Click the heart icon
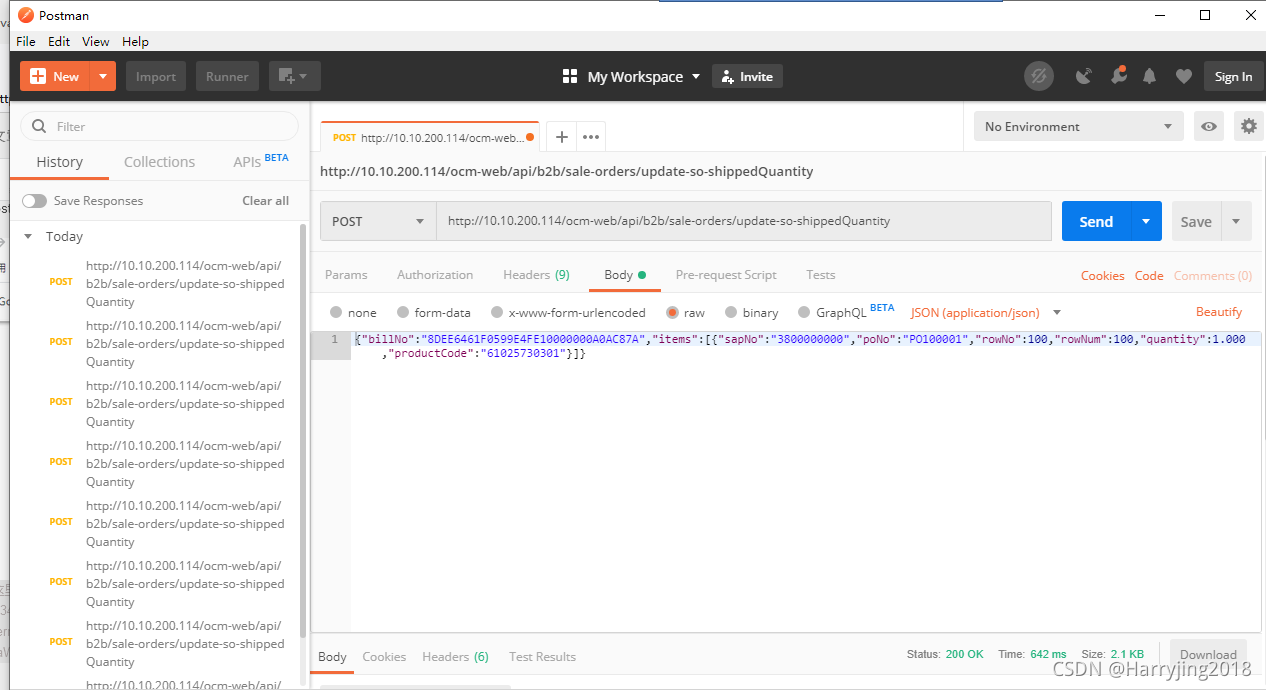This screenshot has height=690, width=1266. click(1184, 76)
